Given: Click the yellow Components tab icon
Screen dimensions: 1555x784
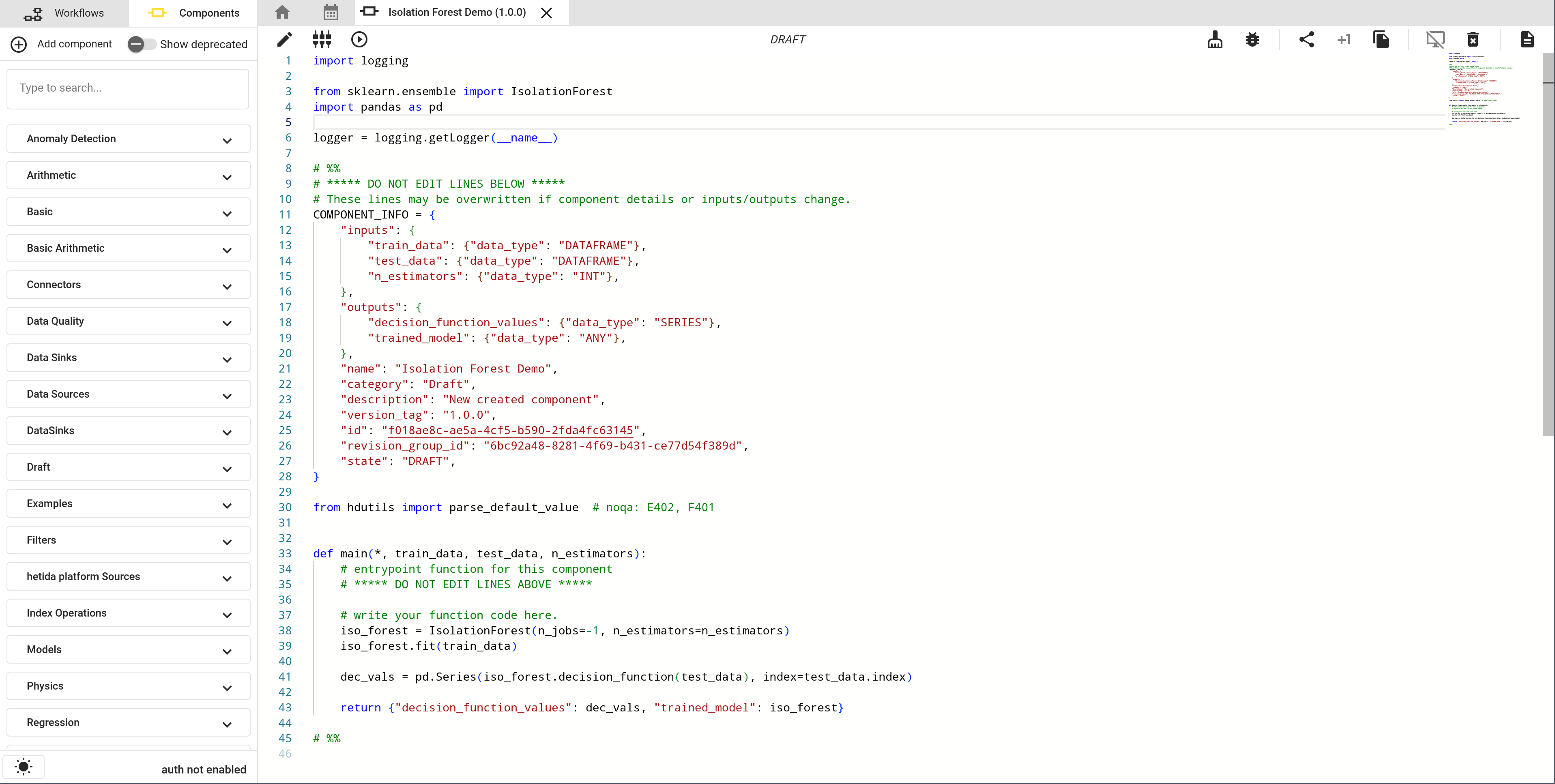Looking at the screenshot, I should point(157,13).
